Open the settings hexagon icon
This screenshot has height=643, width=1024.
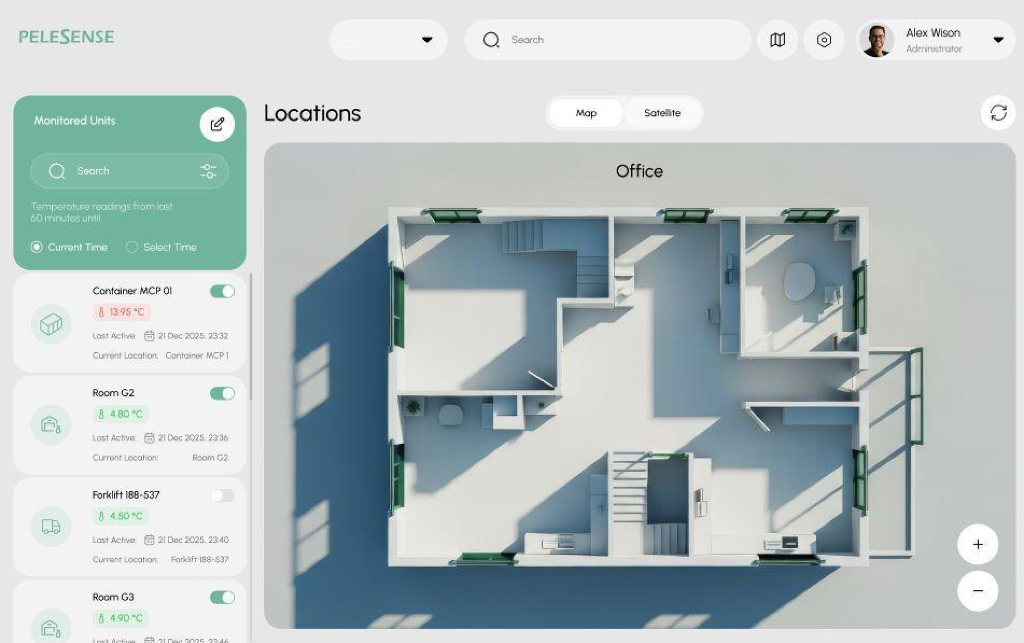point(824,40)
